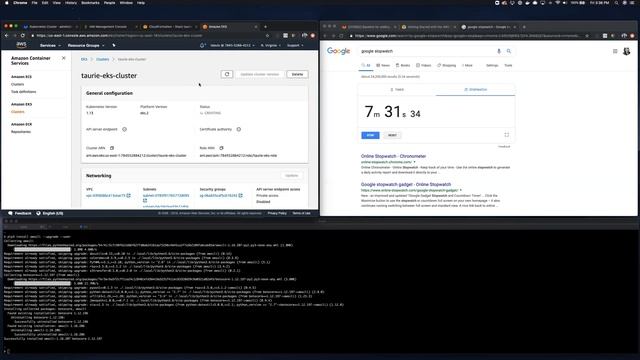
Task: Click the Google search box with "google stopwatch"
Action: [427, 51]
